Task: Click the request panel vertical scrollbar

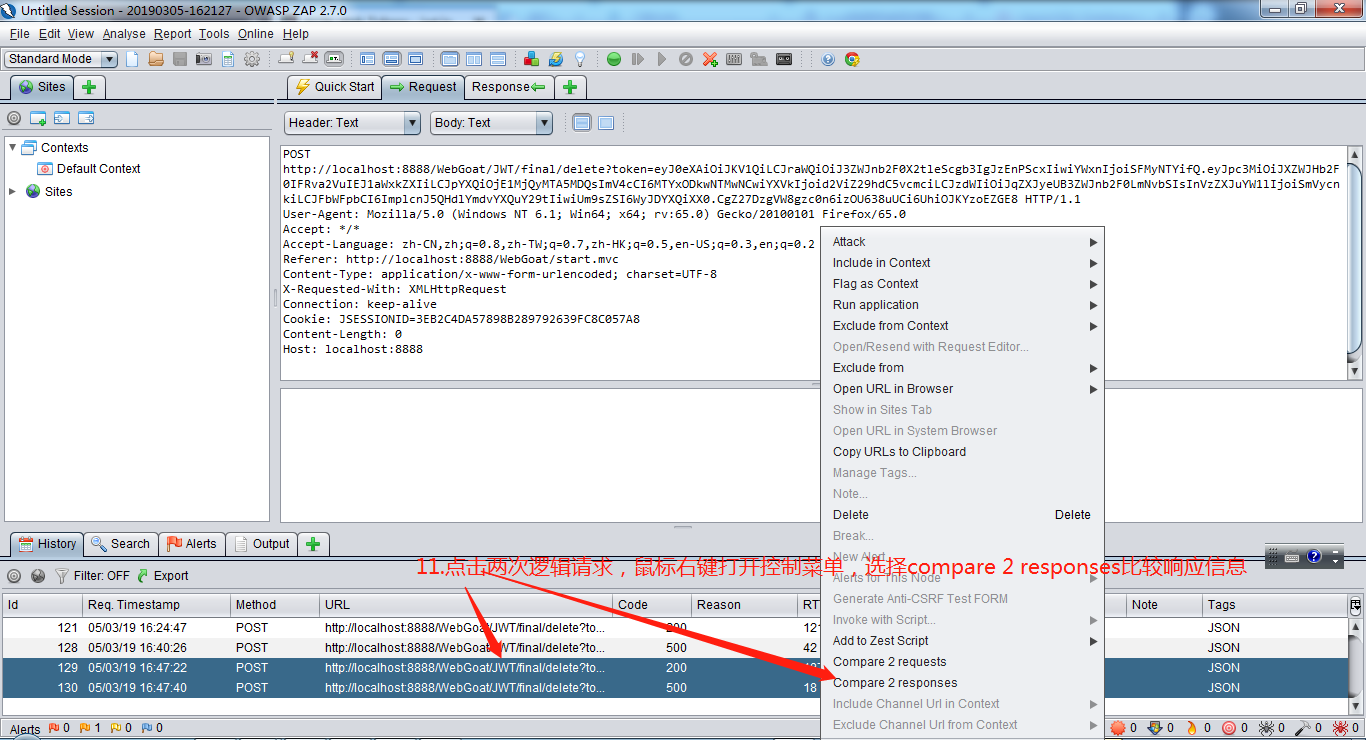Action: (1355, 263)
